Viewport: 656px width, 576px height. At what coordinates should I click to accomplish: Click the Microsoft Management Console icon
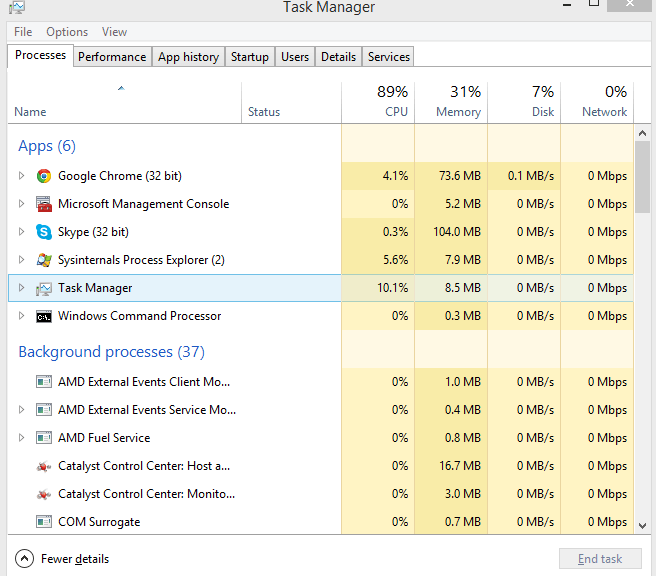[x=44, y=204]
